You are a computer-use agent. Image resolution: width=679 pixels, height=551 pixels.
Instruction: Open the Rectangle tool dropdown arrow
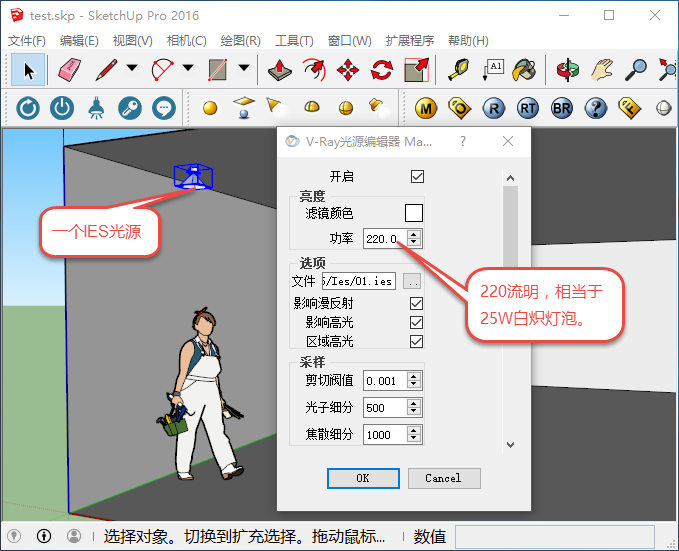(x=244, y=68)
